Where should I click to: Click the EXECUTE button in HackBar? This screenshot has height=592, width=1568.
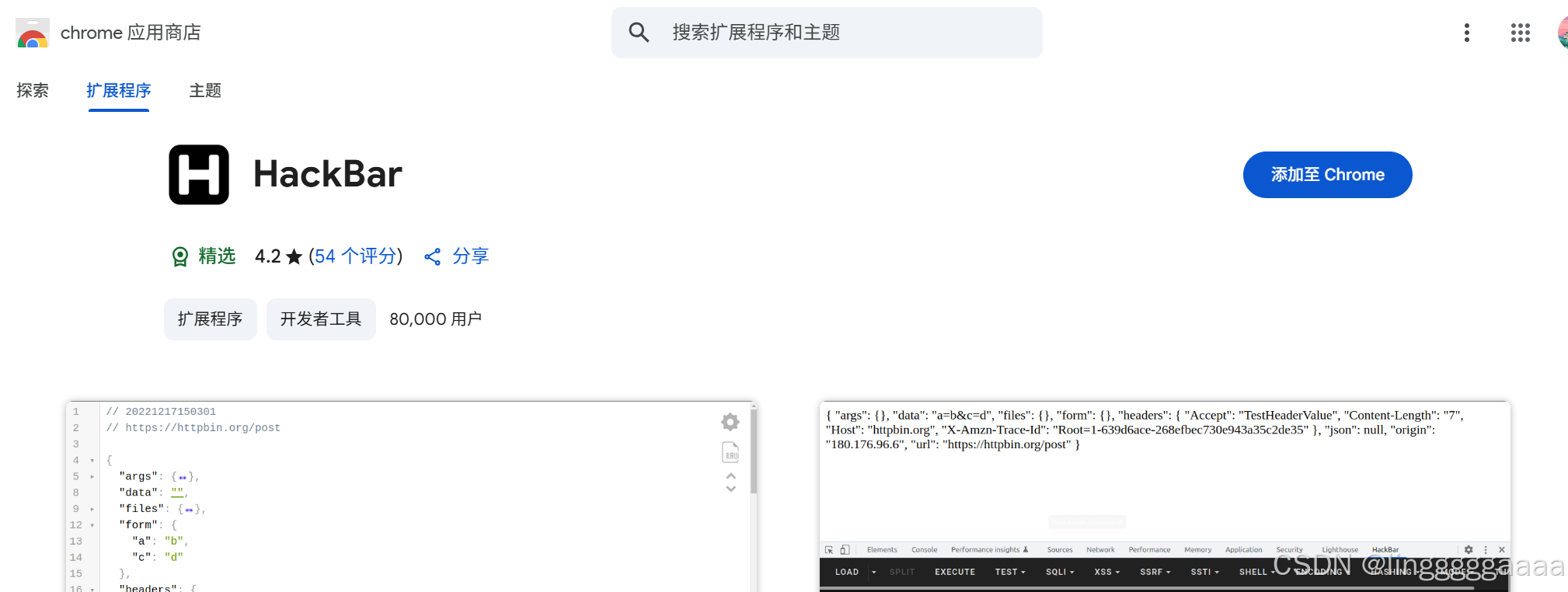[955, 572]
